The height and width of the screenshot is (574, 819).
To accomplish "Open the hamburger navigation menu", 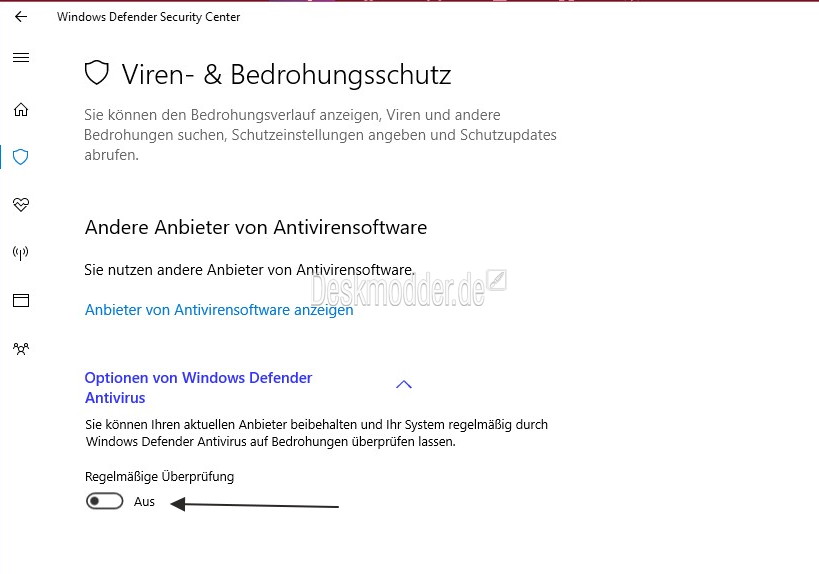I will click(21, 57).
